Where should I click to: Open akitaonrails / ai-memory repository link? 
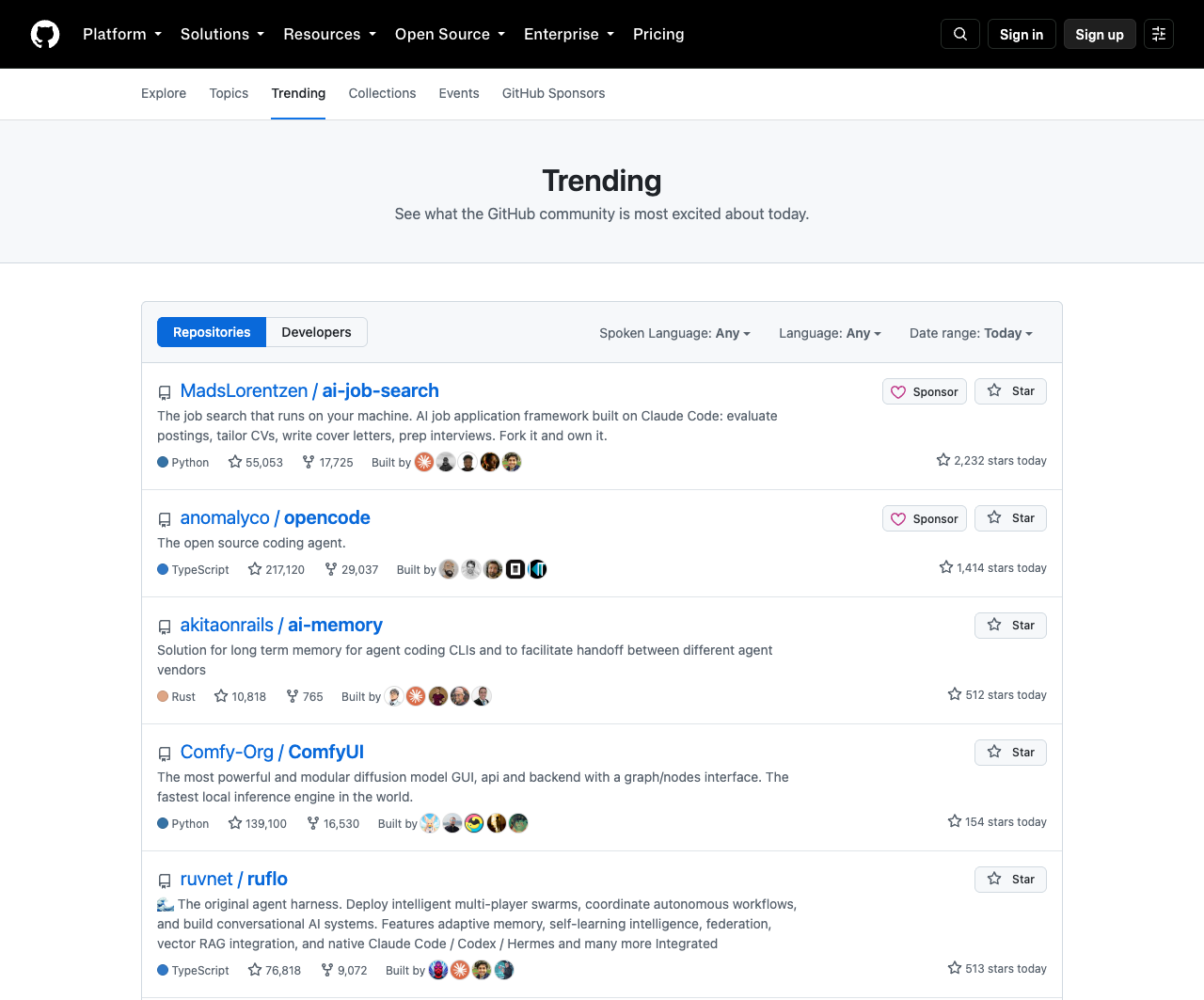(x=281, y=625)
